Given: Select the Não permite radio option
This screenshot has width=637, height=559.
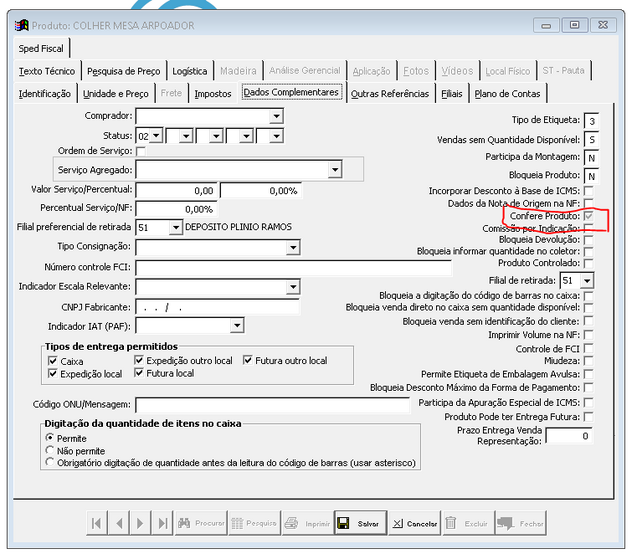Looking at the screenshot, I should tap(50, 451).
